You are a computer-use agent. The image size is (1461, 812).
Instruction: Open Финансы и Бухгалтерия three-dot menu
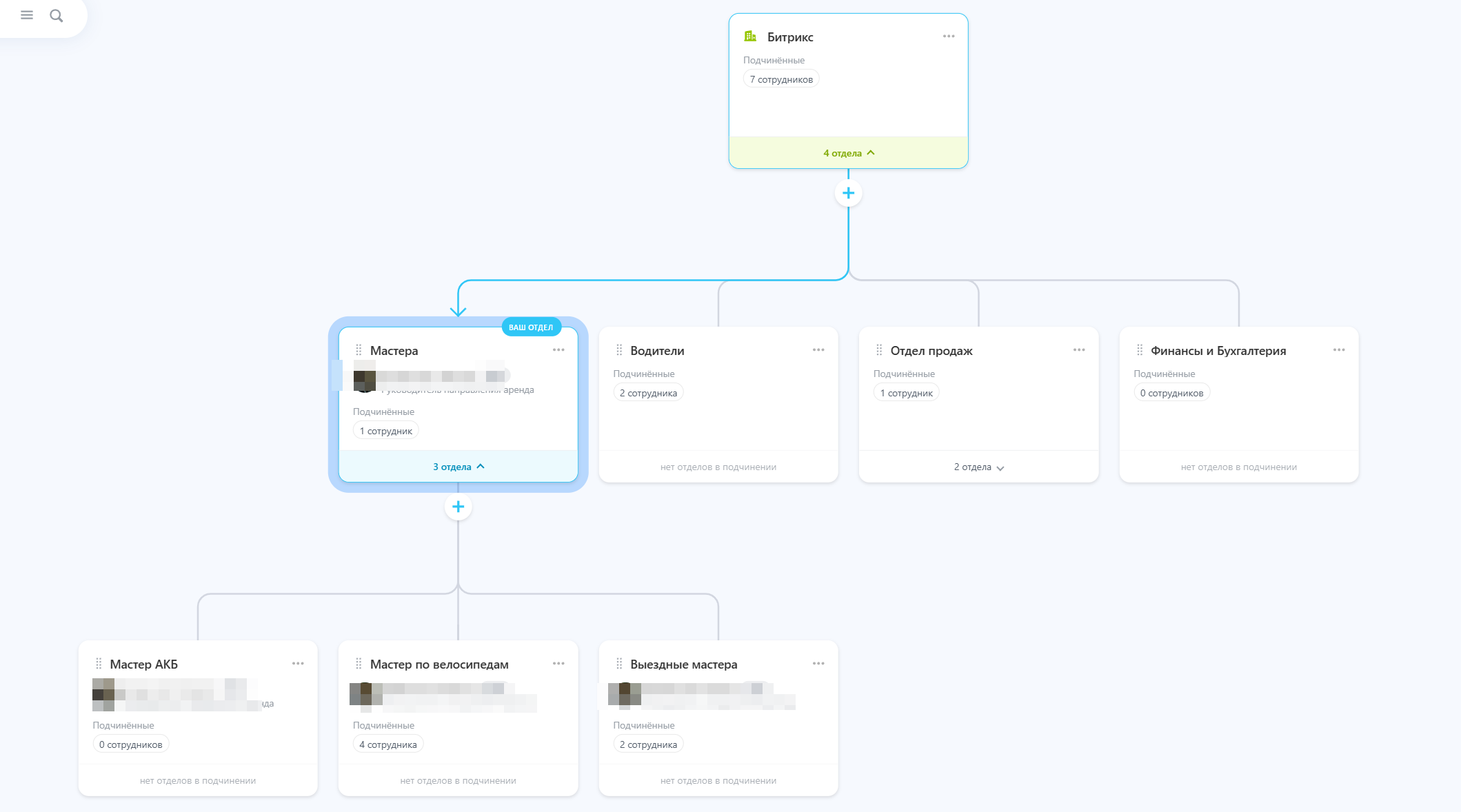pyautogui.click(x=1339, y=350)
